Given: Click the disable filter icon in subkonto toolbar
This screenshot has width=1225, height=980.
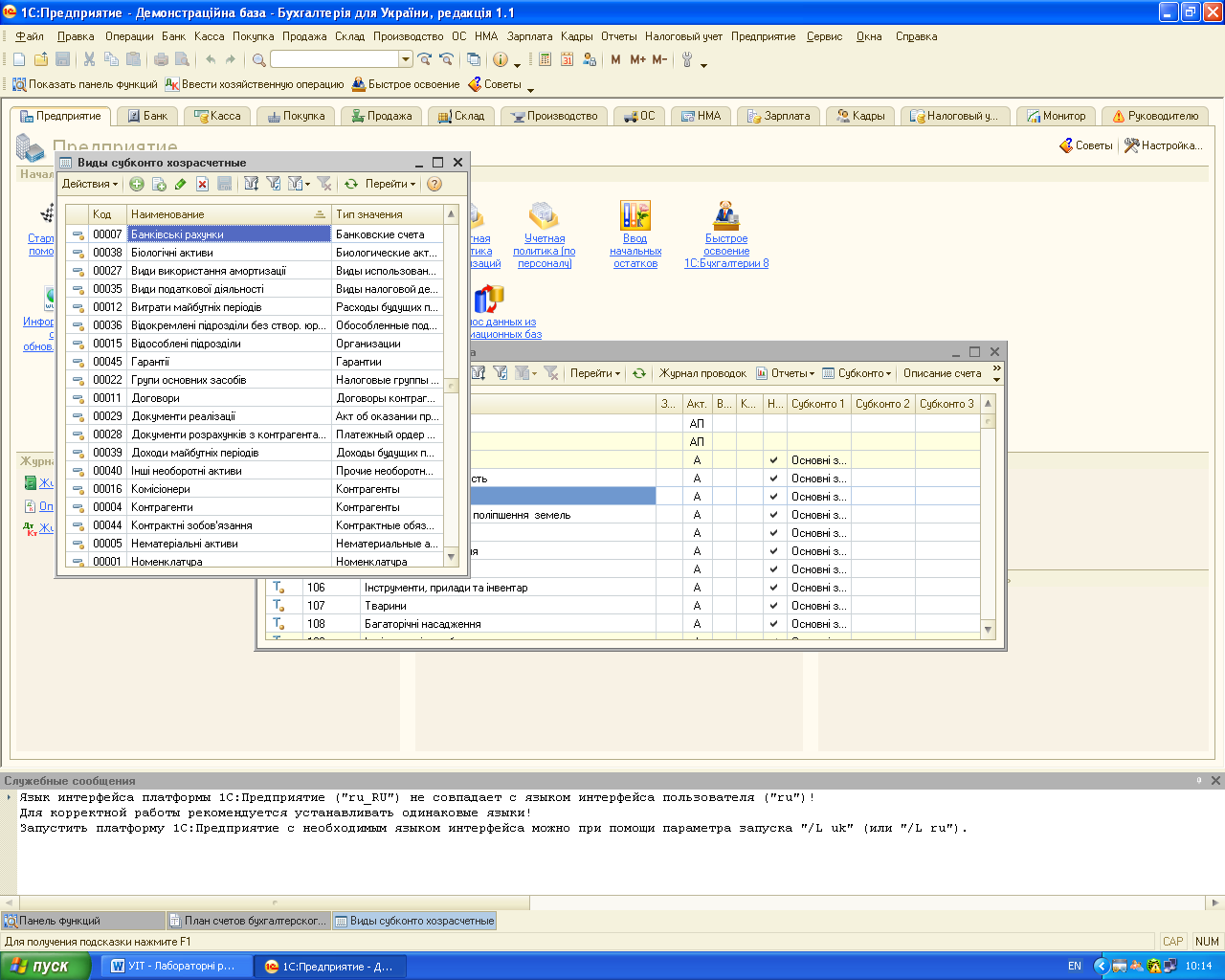Looking at the screenshot, I should (x=324, y=184).
